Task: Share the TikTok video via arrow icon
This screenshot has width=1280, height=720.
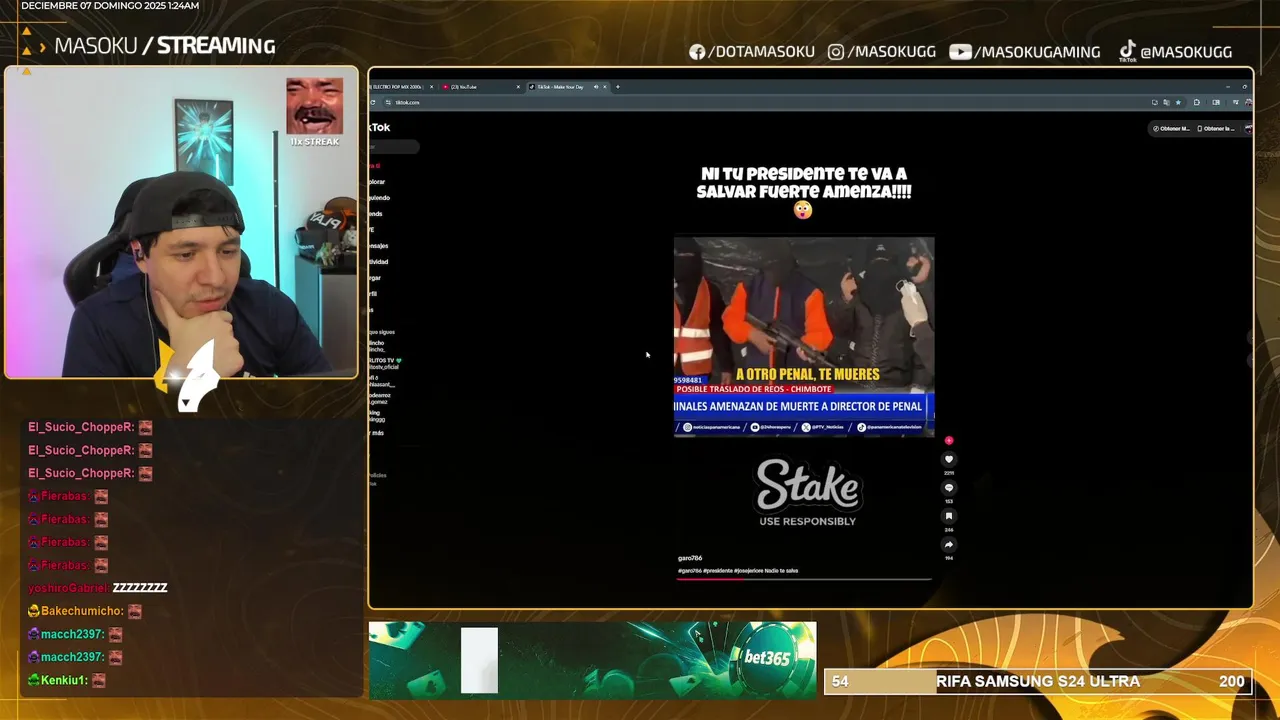Action: point(949,545)
